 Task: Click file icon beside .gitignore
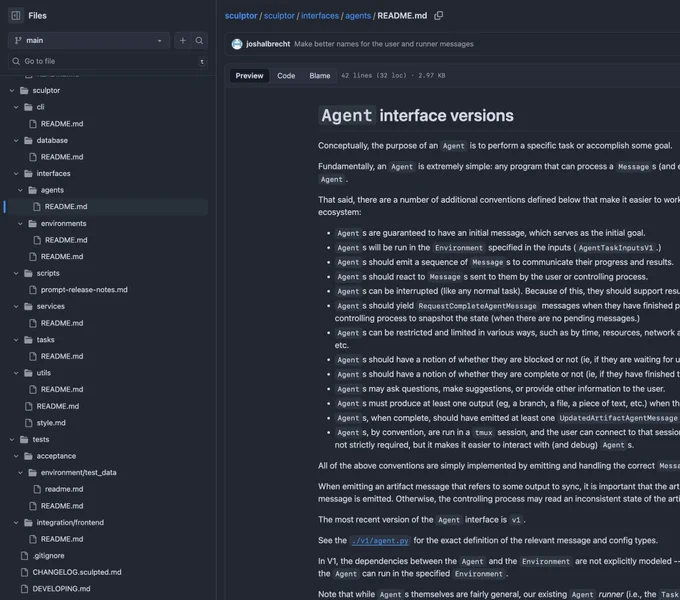24,556
